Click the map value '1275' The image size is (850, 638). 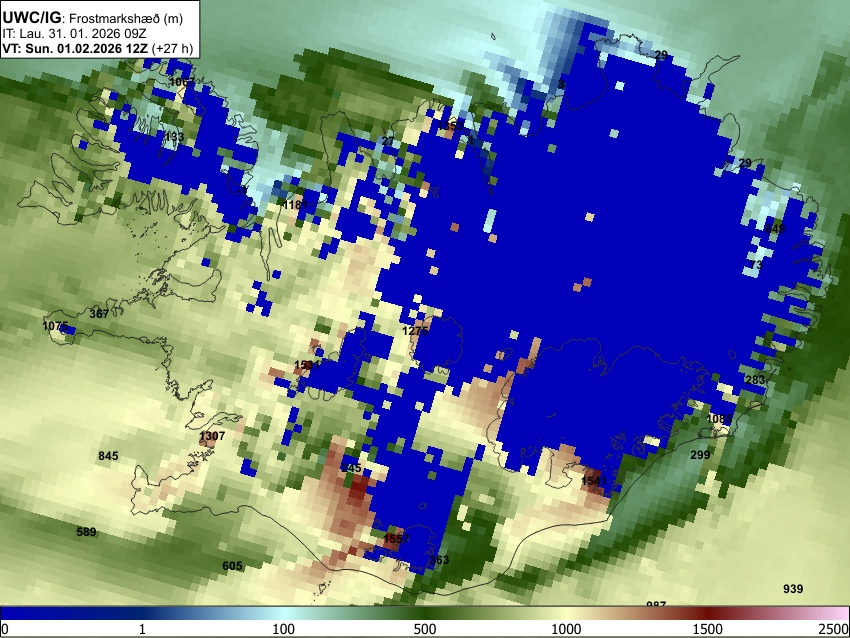click(415, 330)
